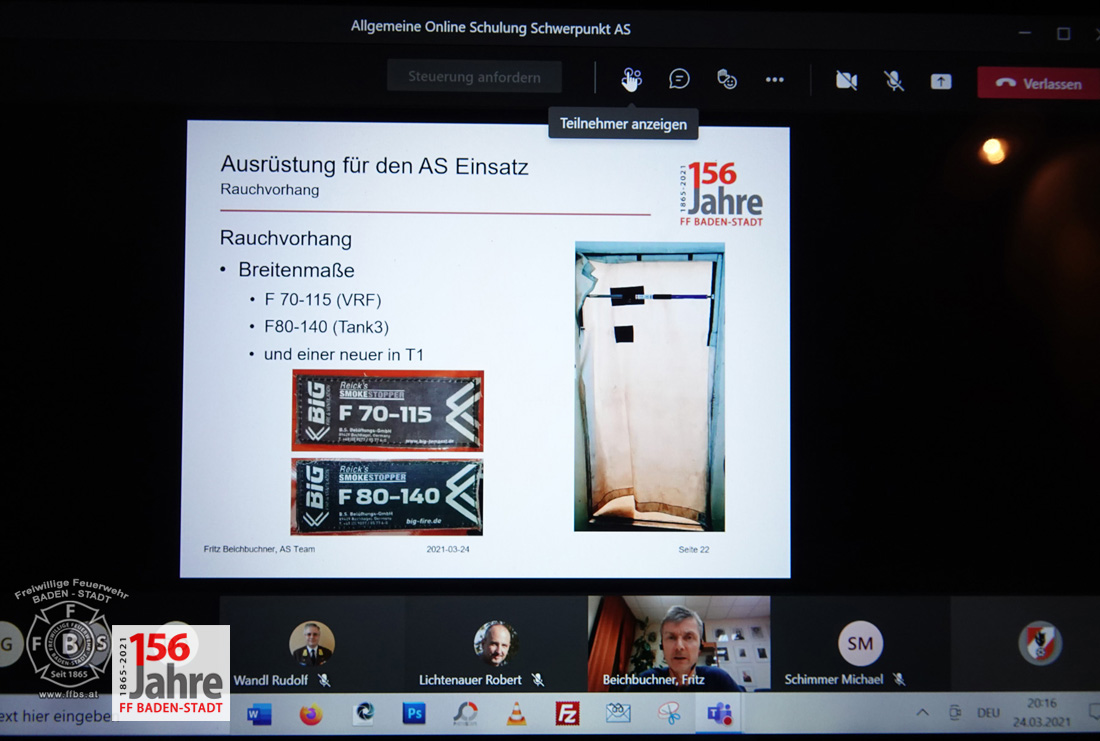
Task: Select Schimmer Michael's SM avatar tile
Action: click(x=860, y=644)
